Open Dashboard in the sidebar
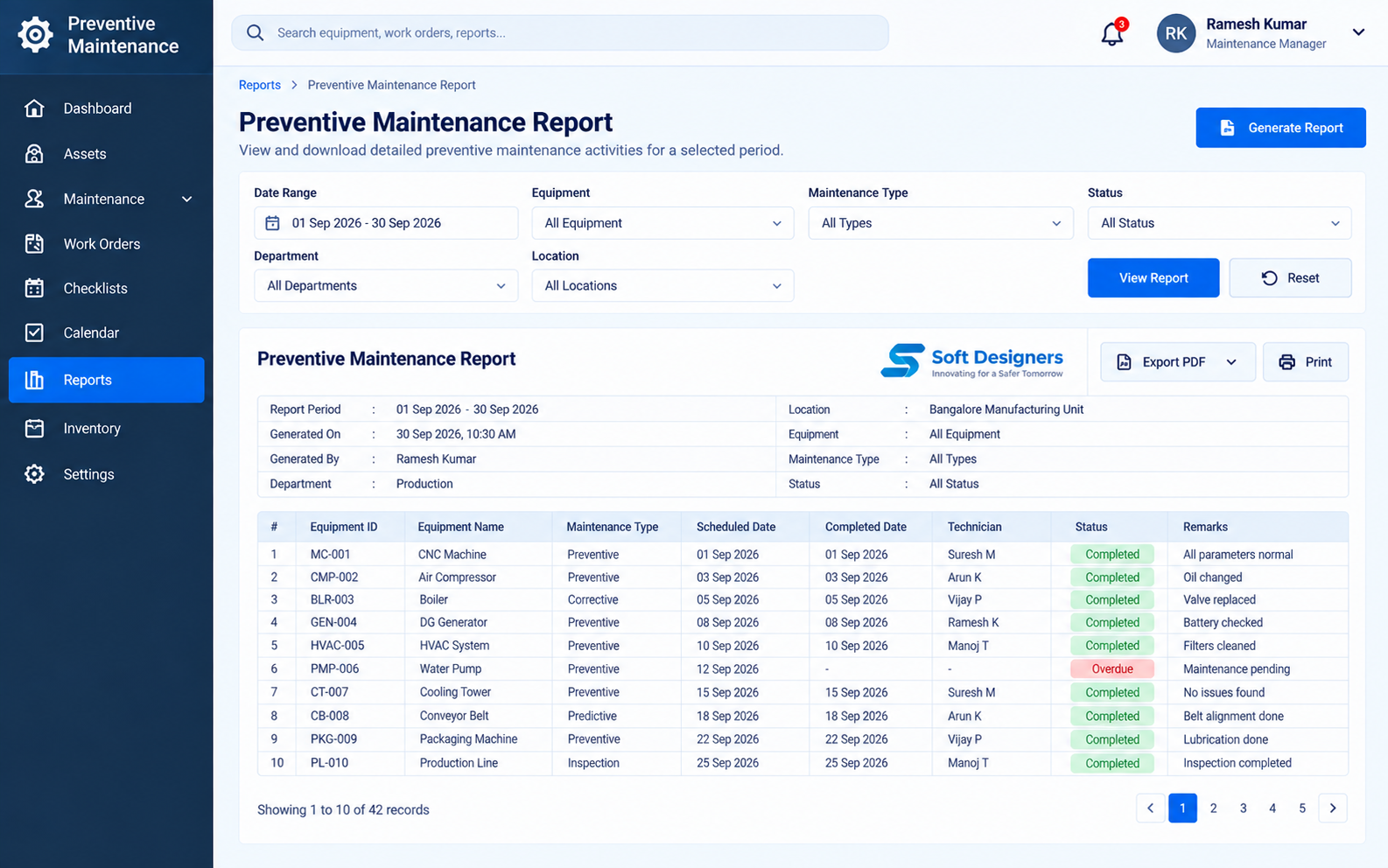The height and width of the screenshot is (868, 1388). click(107, 108)
